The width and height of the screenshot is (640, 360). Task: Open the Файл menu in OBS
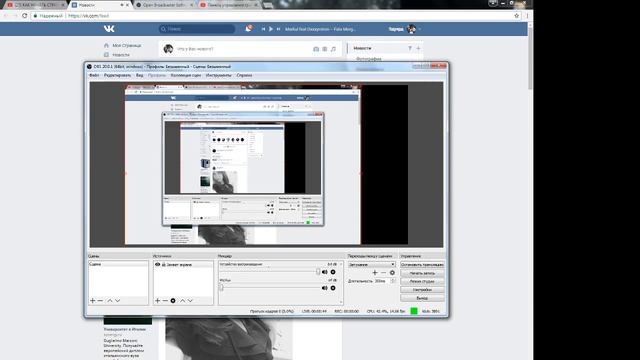coord(94,76)
